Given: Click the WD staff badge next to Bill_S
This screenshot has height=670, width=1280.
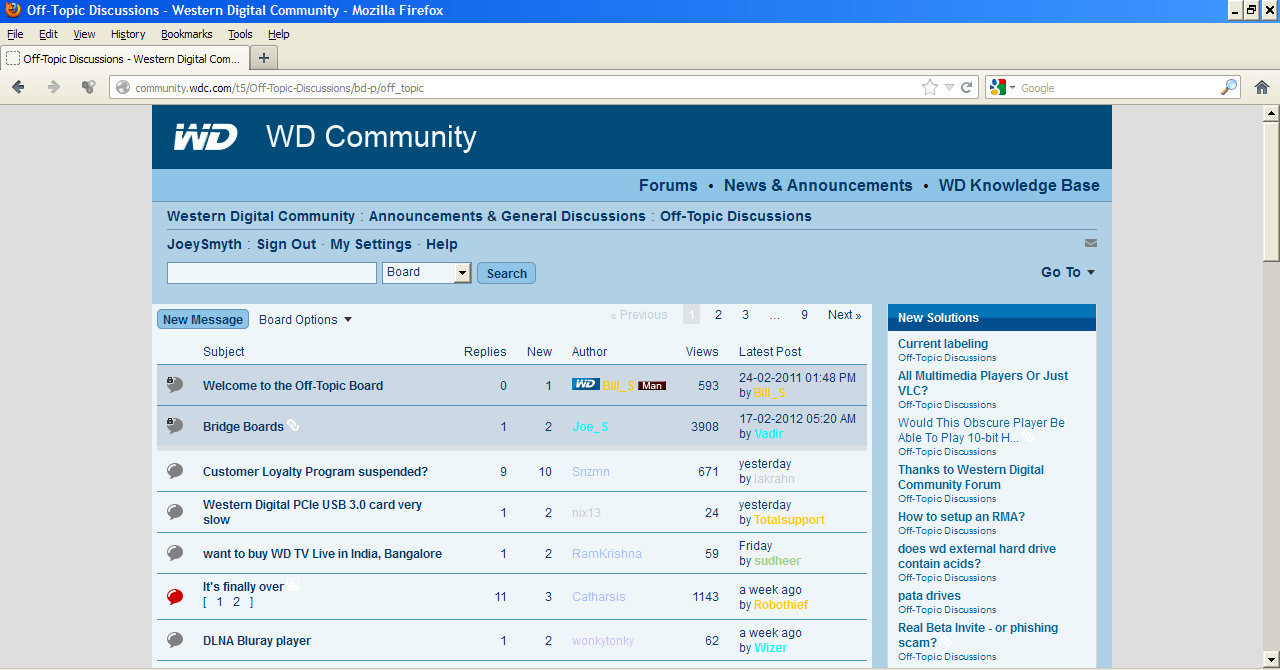Looking at the screenshot, I should (x=585, y=385).
